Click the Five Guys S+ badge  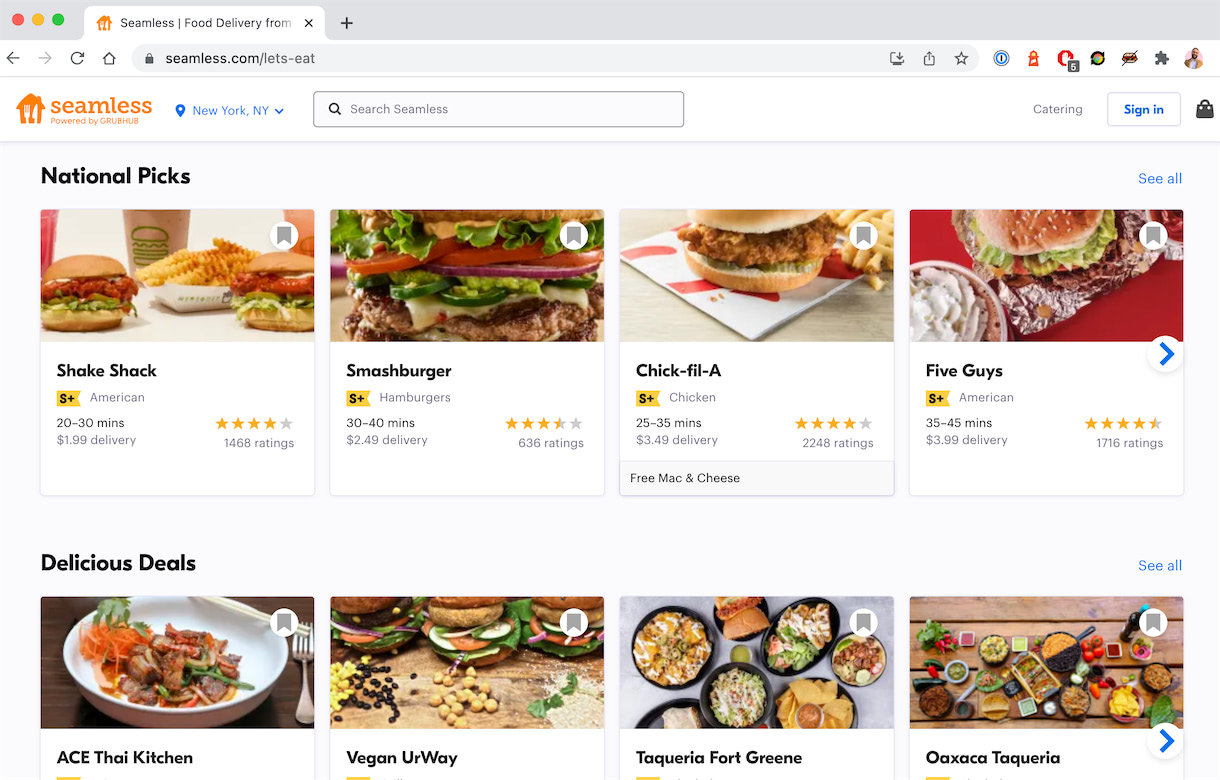tap(937, 398)
